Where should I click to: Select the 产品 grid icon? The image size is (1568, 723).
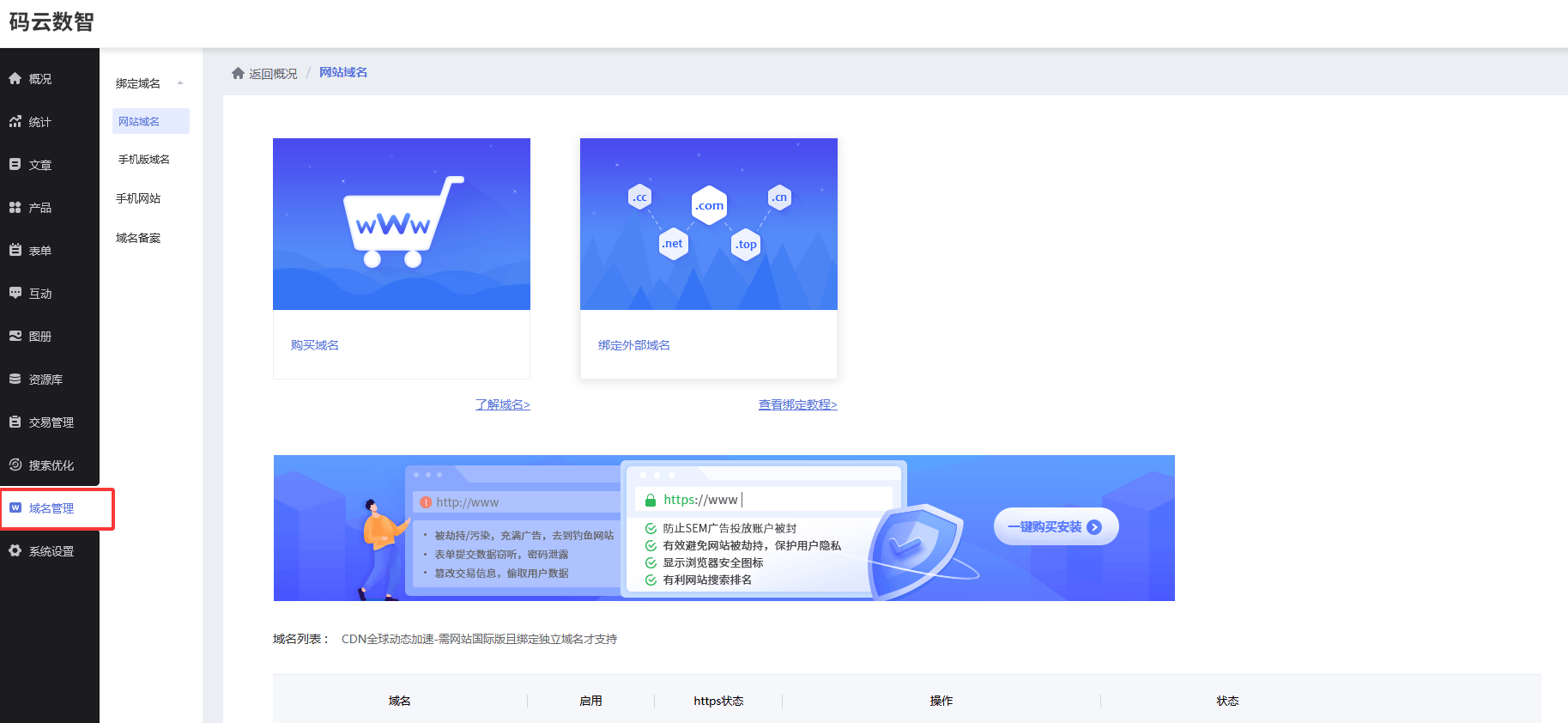[x=15, y=207]
